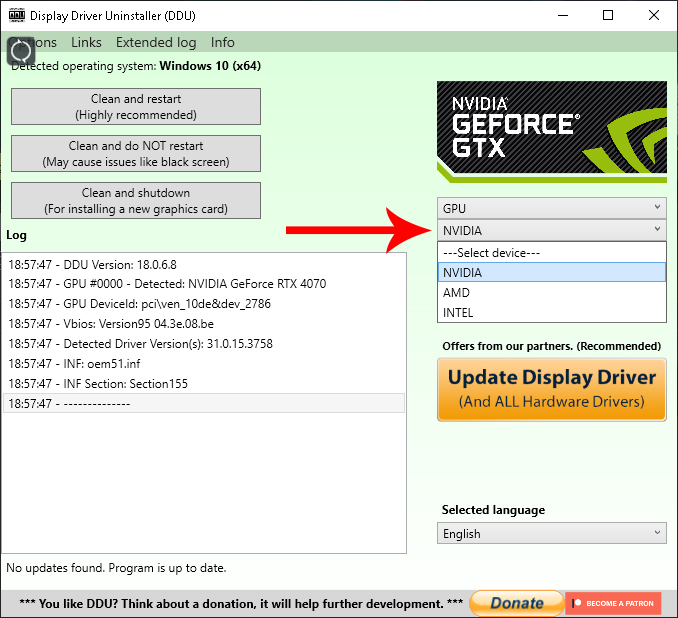Close the DDU window
This screenshot has height=618, width=678.
(654, 16)
